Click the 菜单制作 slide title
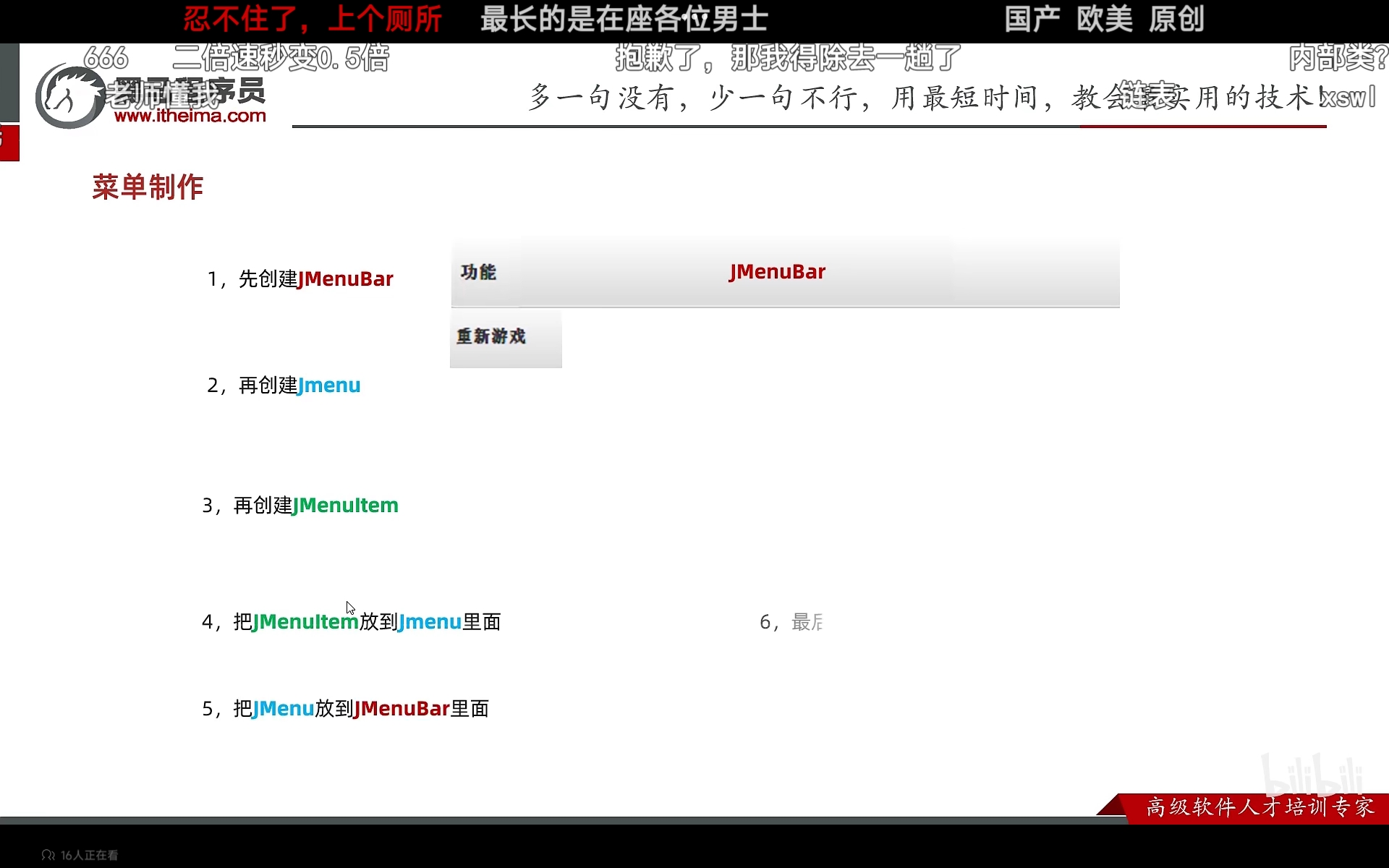The width and height of the screenshot is (1389, 868). pos(148,187)
